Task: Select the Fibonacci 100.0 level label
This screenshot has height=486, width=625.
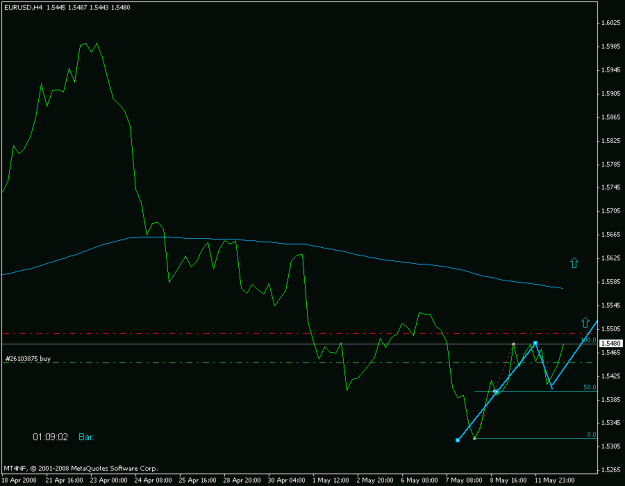Action: 588,340
